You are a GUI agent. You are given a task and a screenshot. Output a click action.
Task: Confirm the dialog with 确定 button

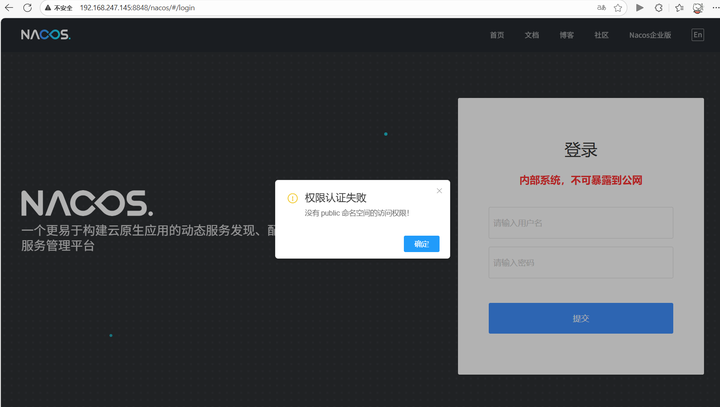(422, 244)
